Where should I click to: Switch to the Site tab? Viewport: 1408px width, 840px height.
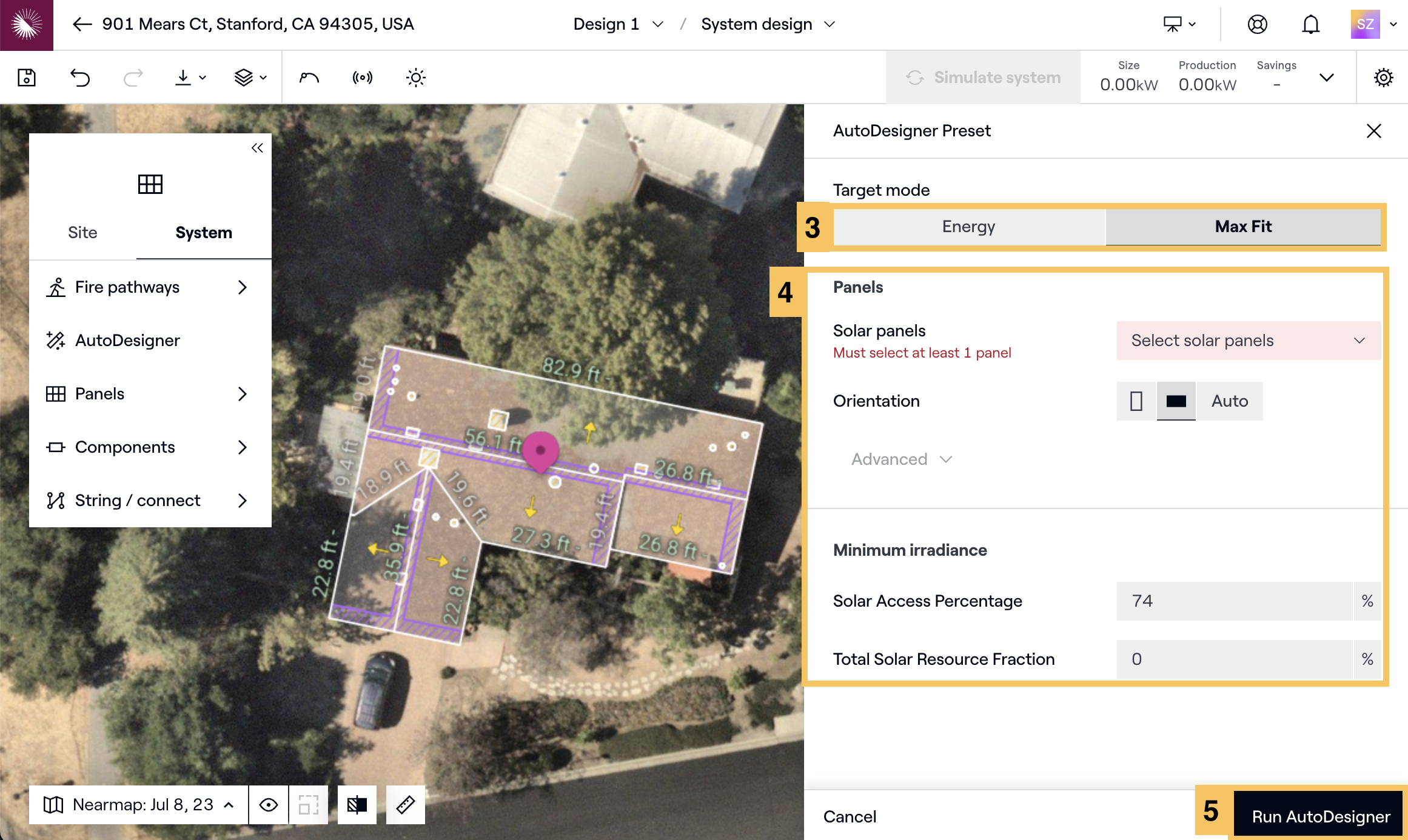click(x=82, y=233)
